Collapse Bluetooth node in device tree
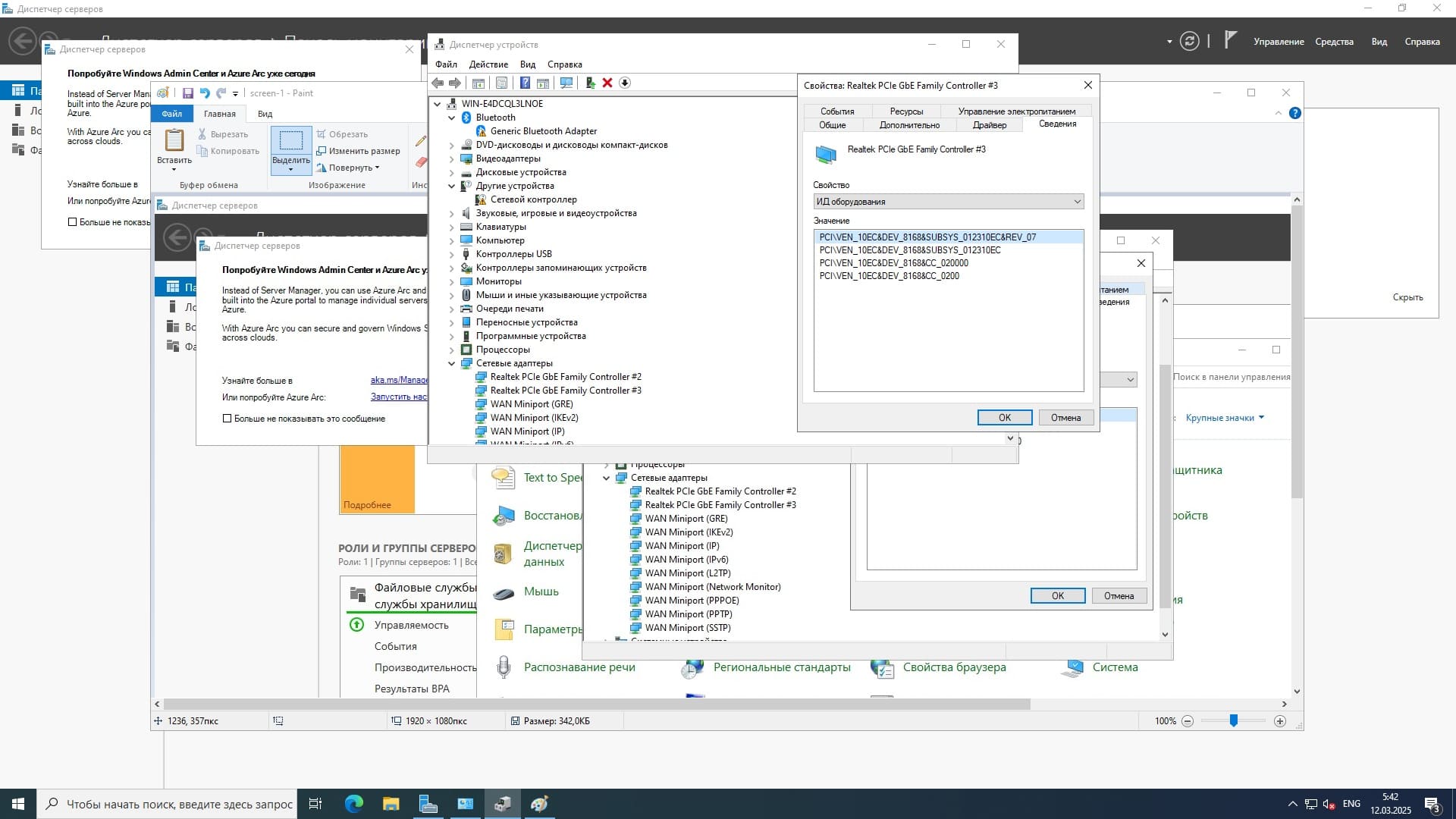The height and width of the screenshot is (819, 1456). point(452,118)
